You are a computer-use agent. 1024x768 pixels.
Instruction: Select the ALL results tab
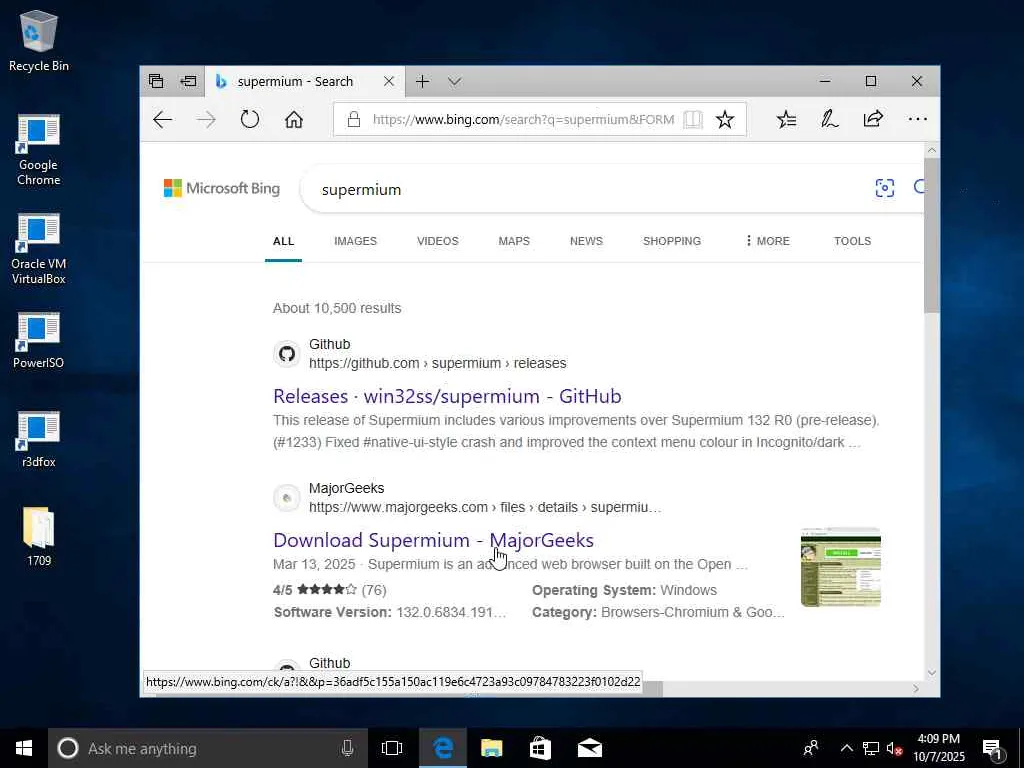(x=283, y=241)
